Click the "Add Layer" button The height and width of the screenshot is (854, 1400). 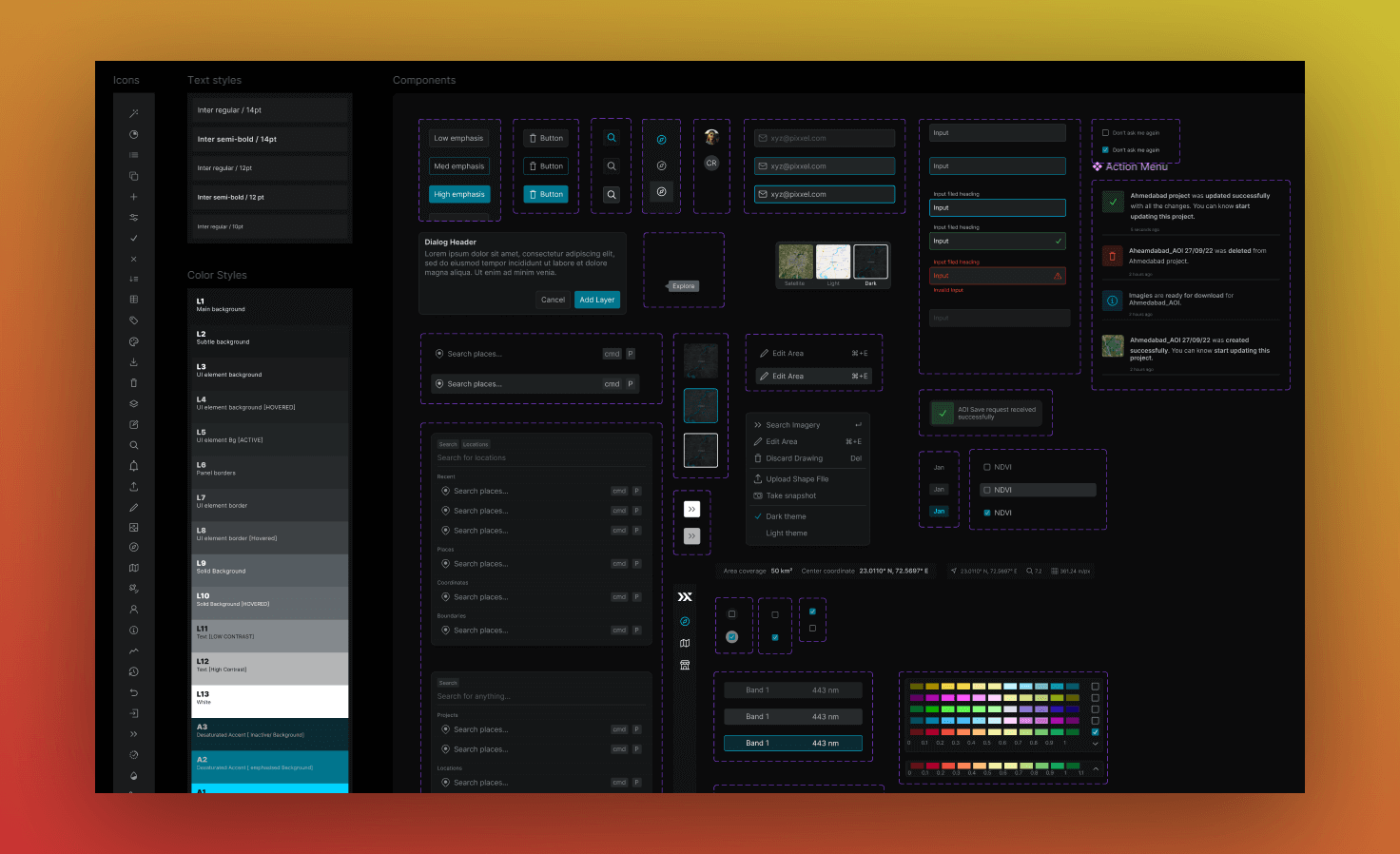596,300
